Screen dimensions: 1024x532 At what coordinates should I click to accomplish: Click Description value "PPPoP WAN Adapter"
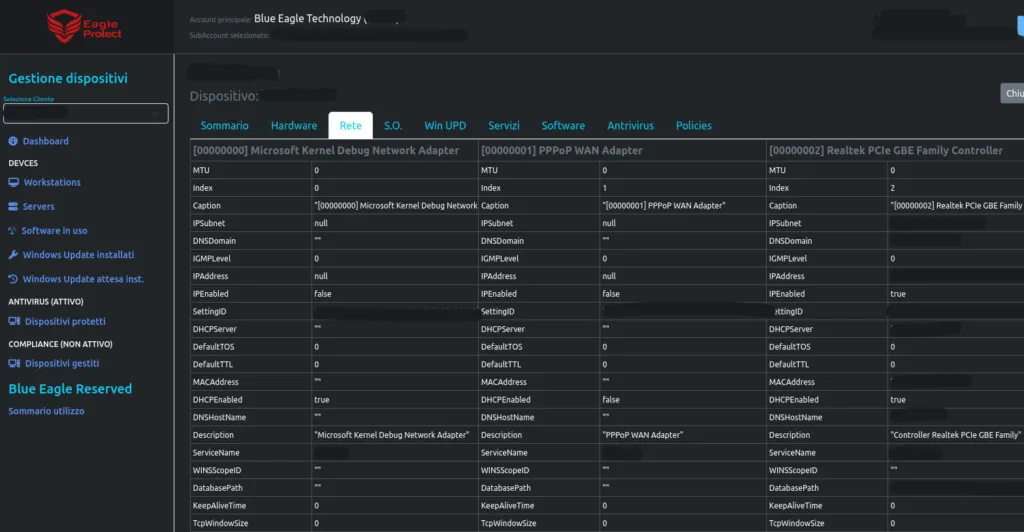click(x=643, y=435)
